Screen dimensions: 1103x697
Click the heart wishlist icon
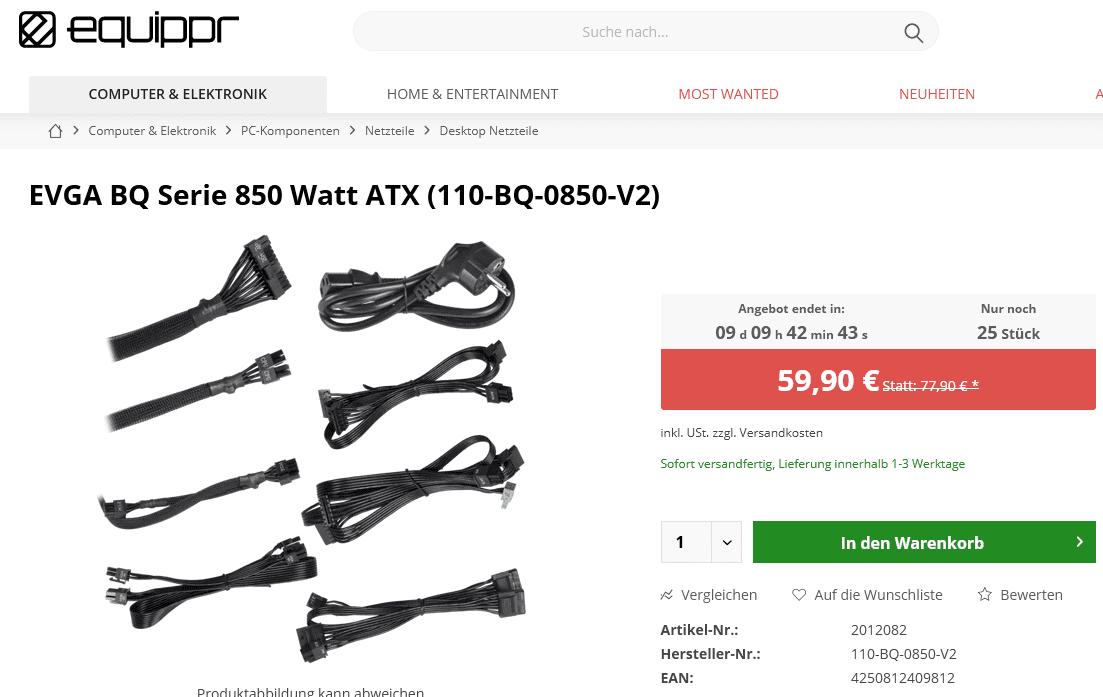tap(799, 595)
